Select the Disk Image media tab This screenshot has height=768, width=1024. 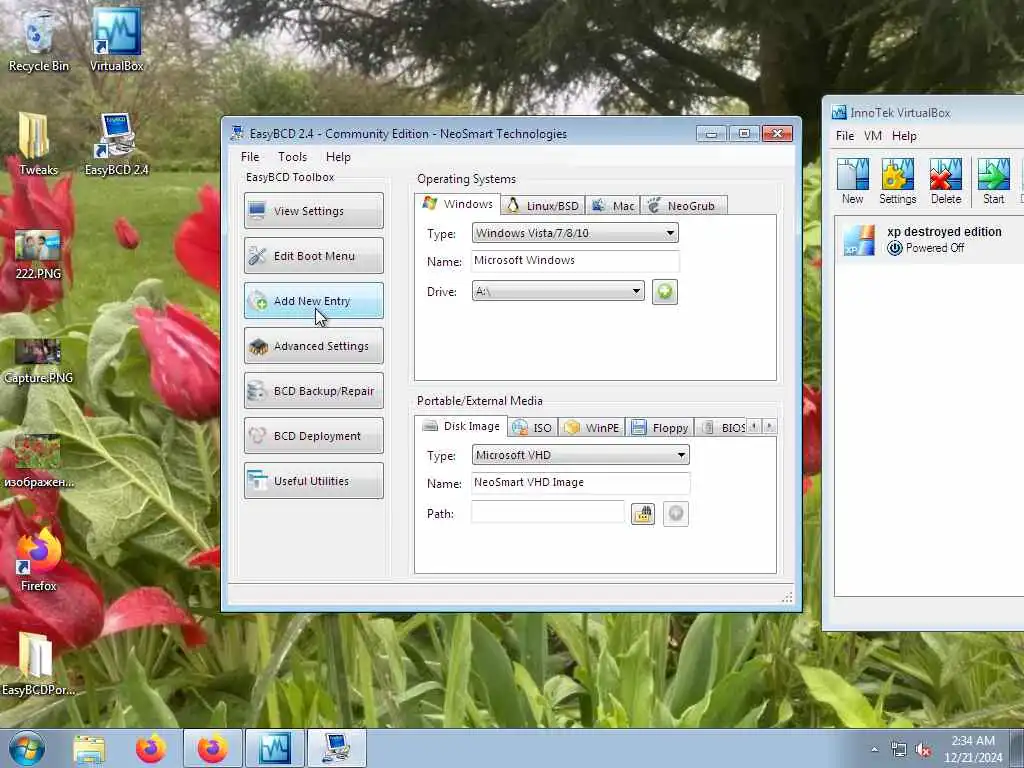click(x=461, y=426)
